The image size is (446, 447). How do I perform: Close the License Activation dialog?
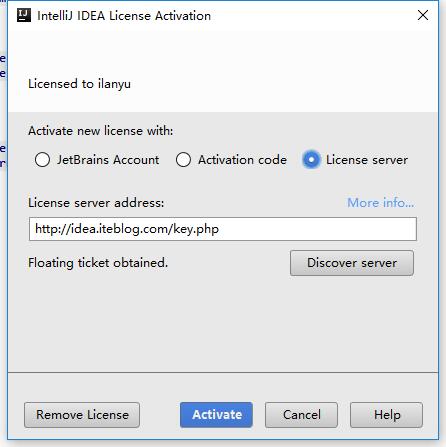coord(423,15)
